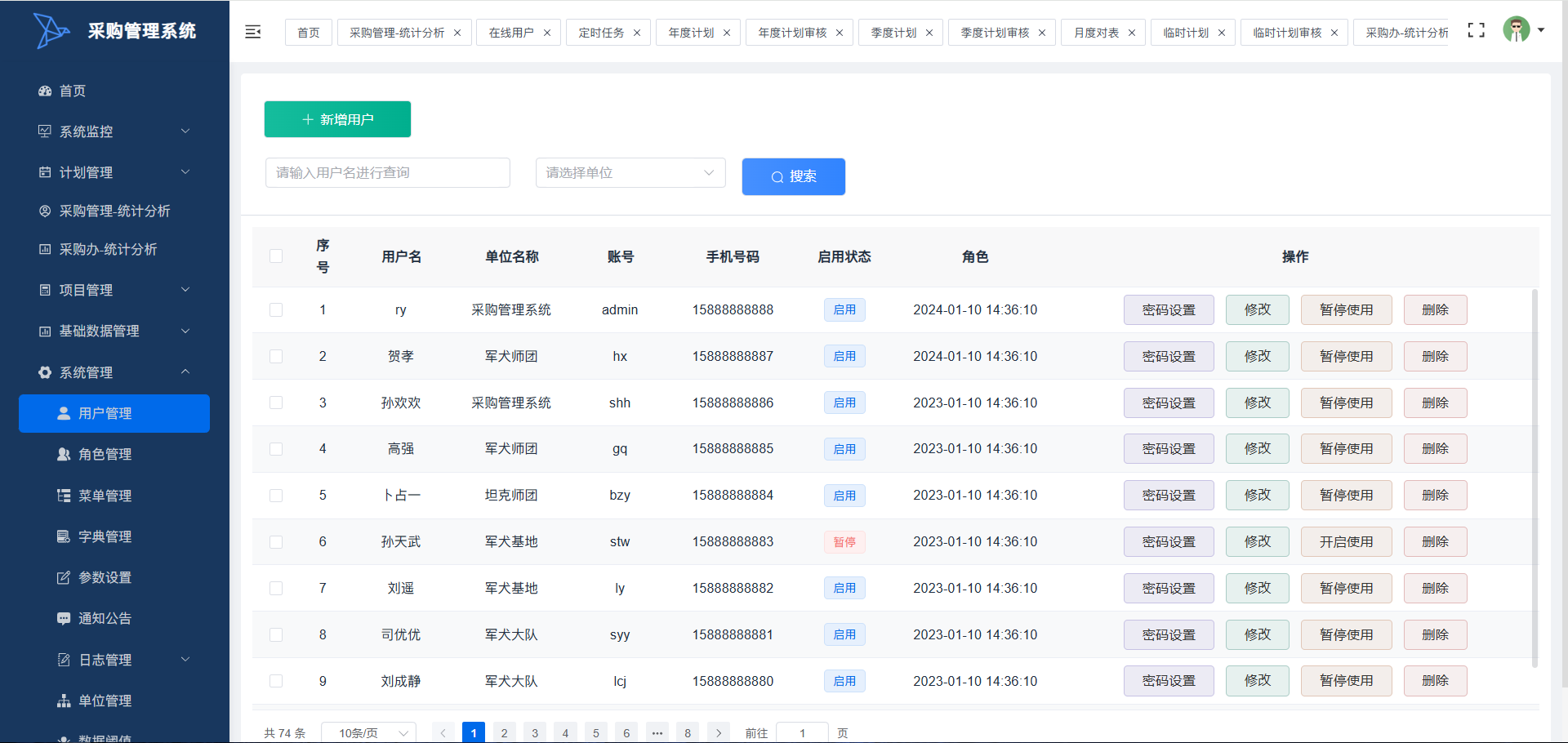1568x743 pixels.
Task: Close the 季度计划 tab
Action: 929,33
